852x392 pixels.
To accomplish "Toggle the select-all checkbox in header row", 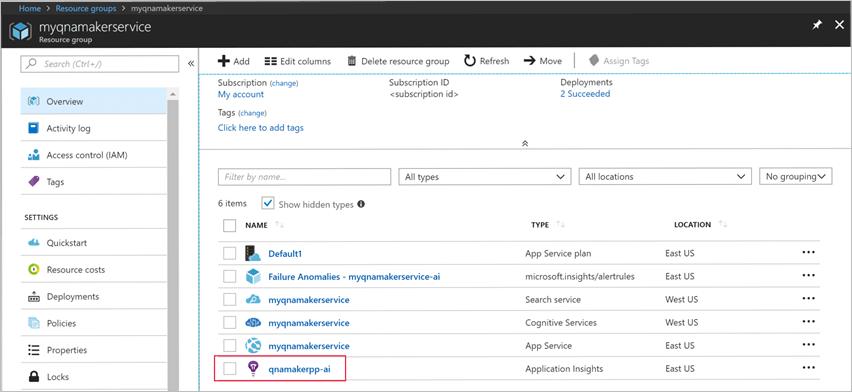I will point(229,225).
